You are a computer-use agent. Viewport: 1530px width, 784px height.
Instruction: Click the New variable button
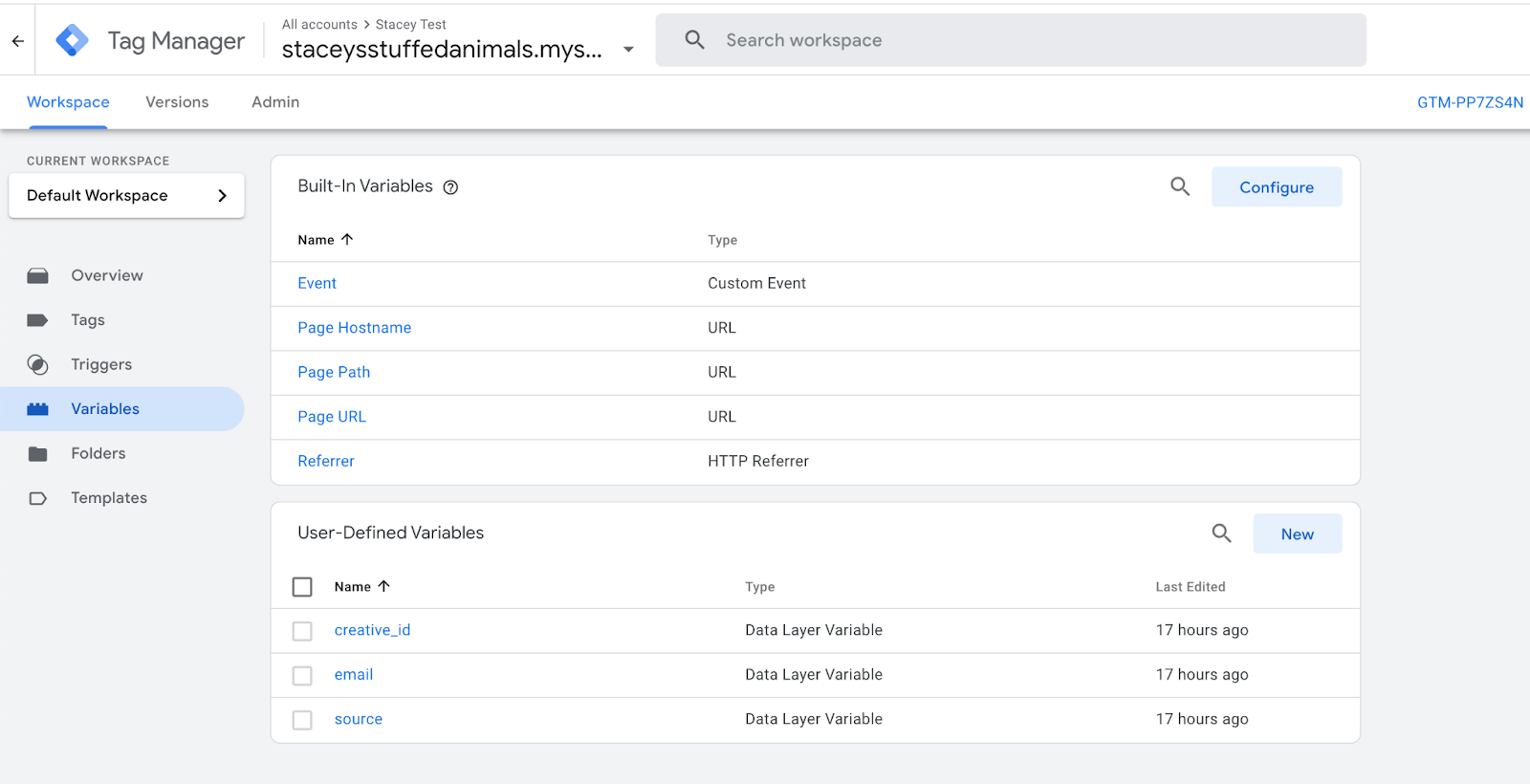click(x=1298, y=534)
